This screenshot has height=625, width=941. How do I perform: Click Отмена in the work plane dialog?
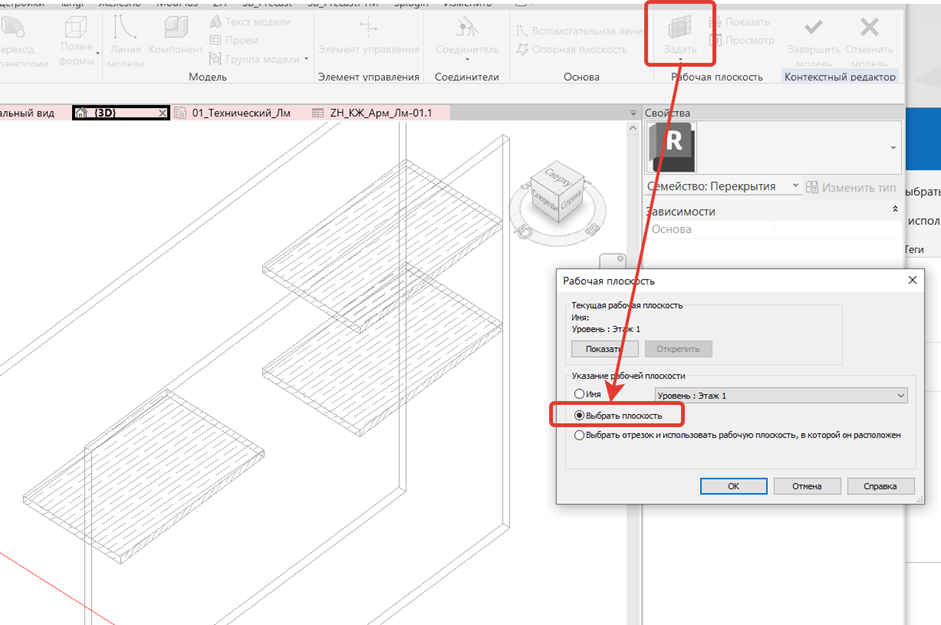807,486
